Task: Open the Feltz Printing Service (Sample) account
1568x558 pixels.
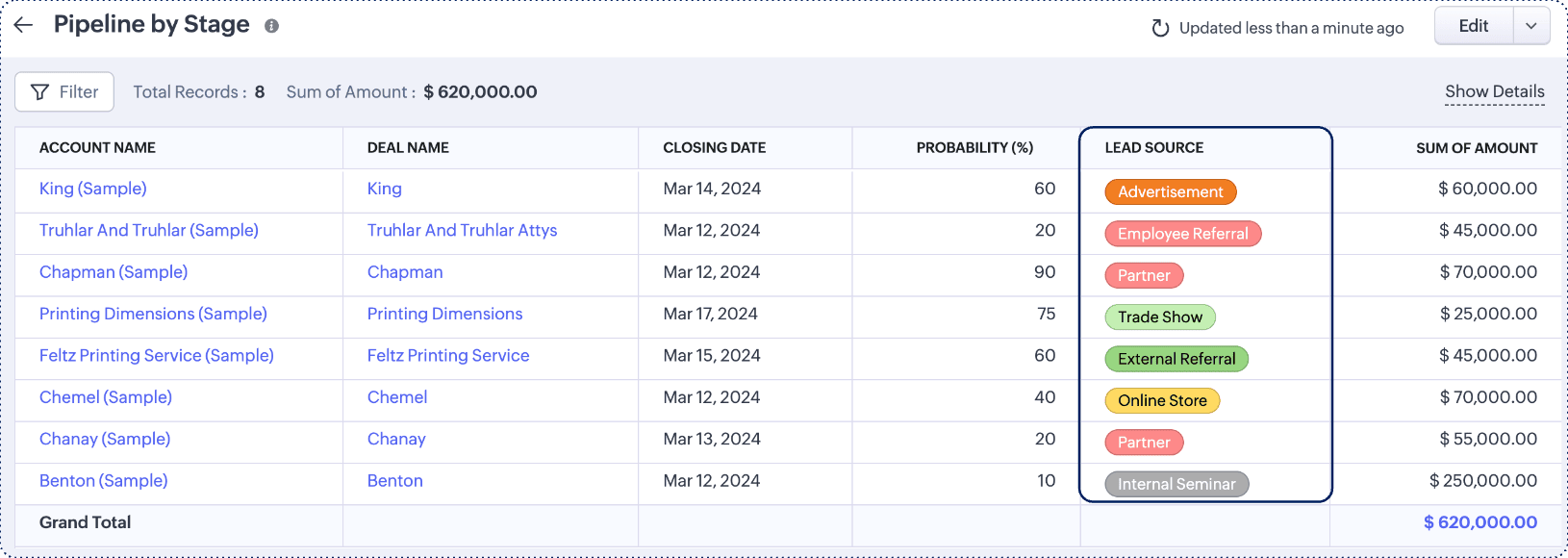Action: (157, 355)
